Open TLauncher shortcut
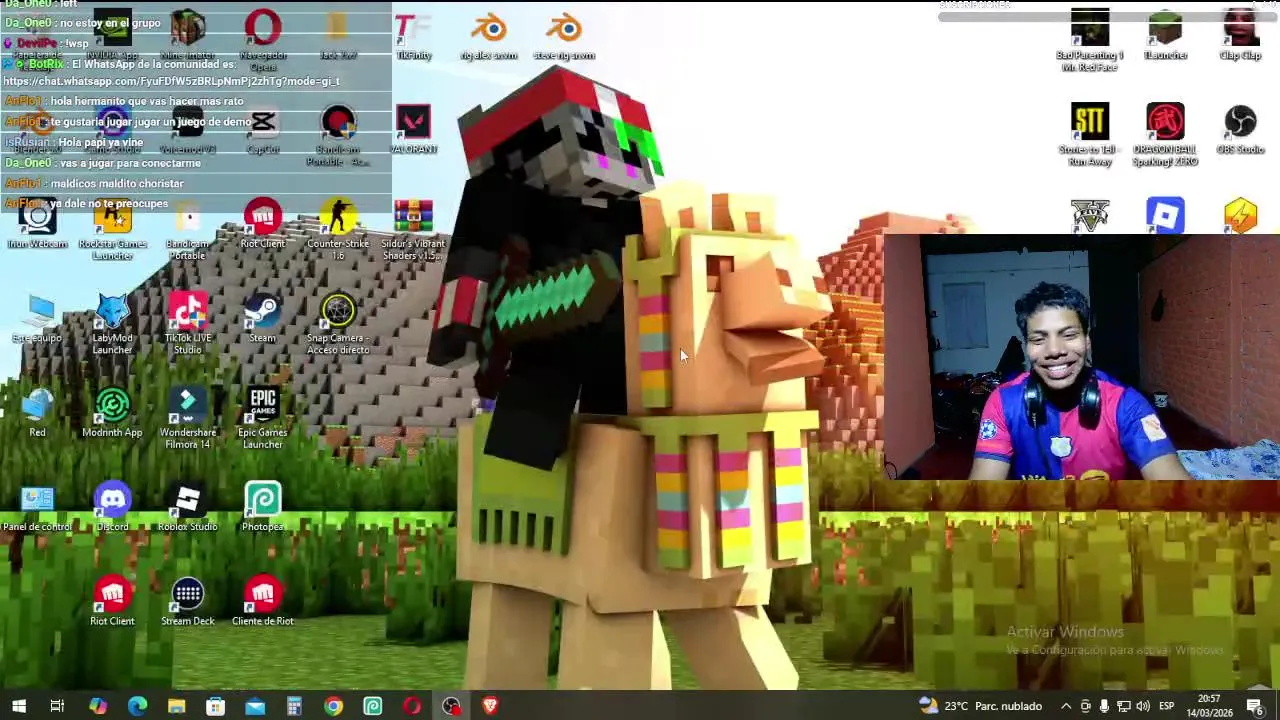 (1165, 36)
